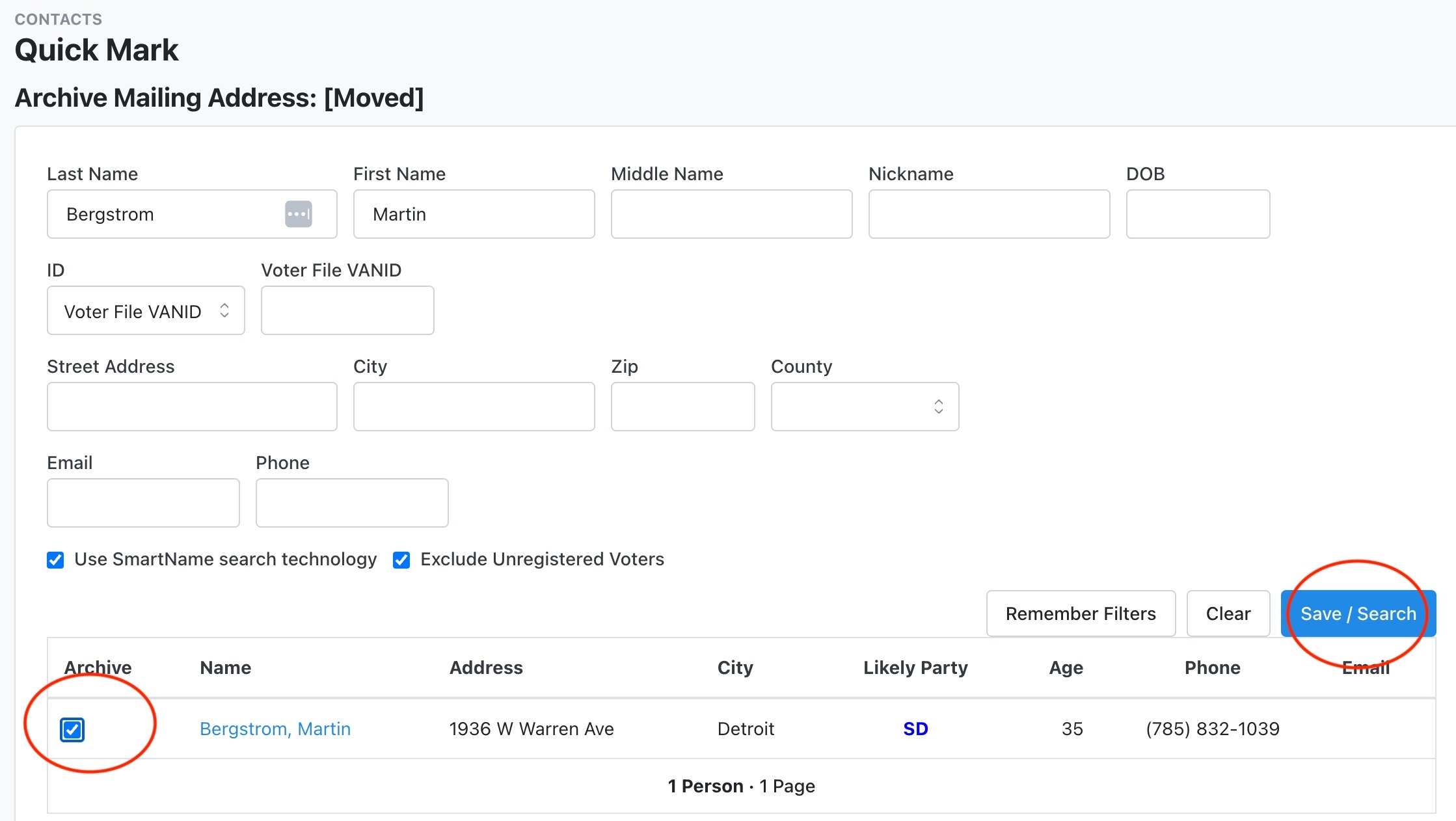Viewport: 1456px width, 821px height.
Task: Click into the Zip field
Action: click(x=682, y=407)
